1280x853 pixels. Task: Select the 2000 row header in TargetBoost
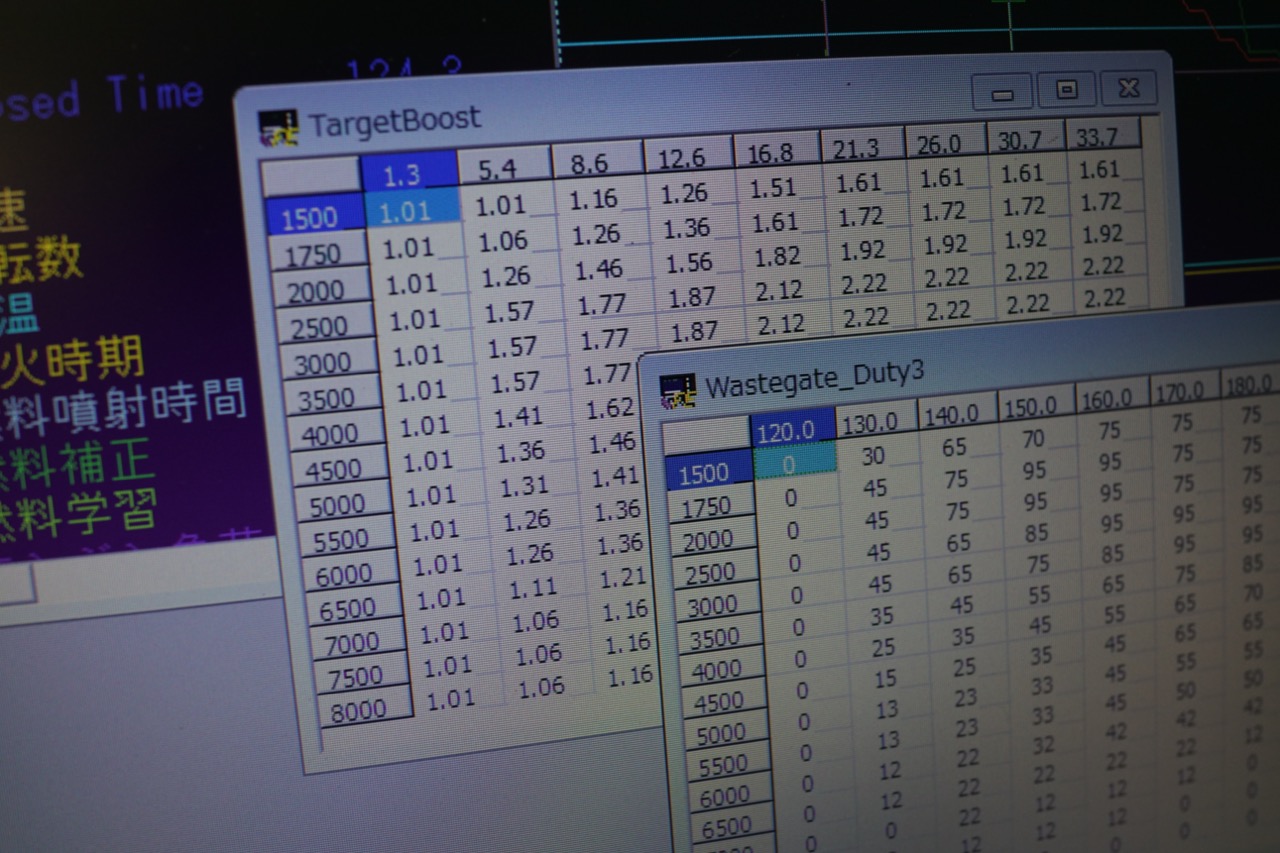click(321, 290)
